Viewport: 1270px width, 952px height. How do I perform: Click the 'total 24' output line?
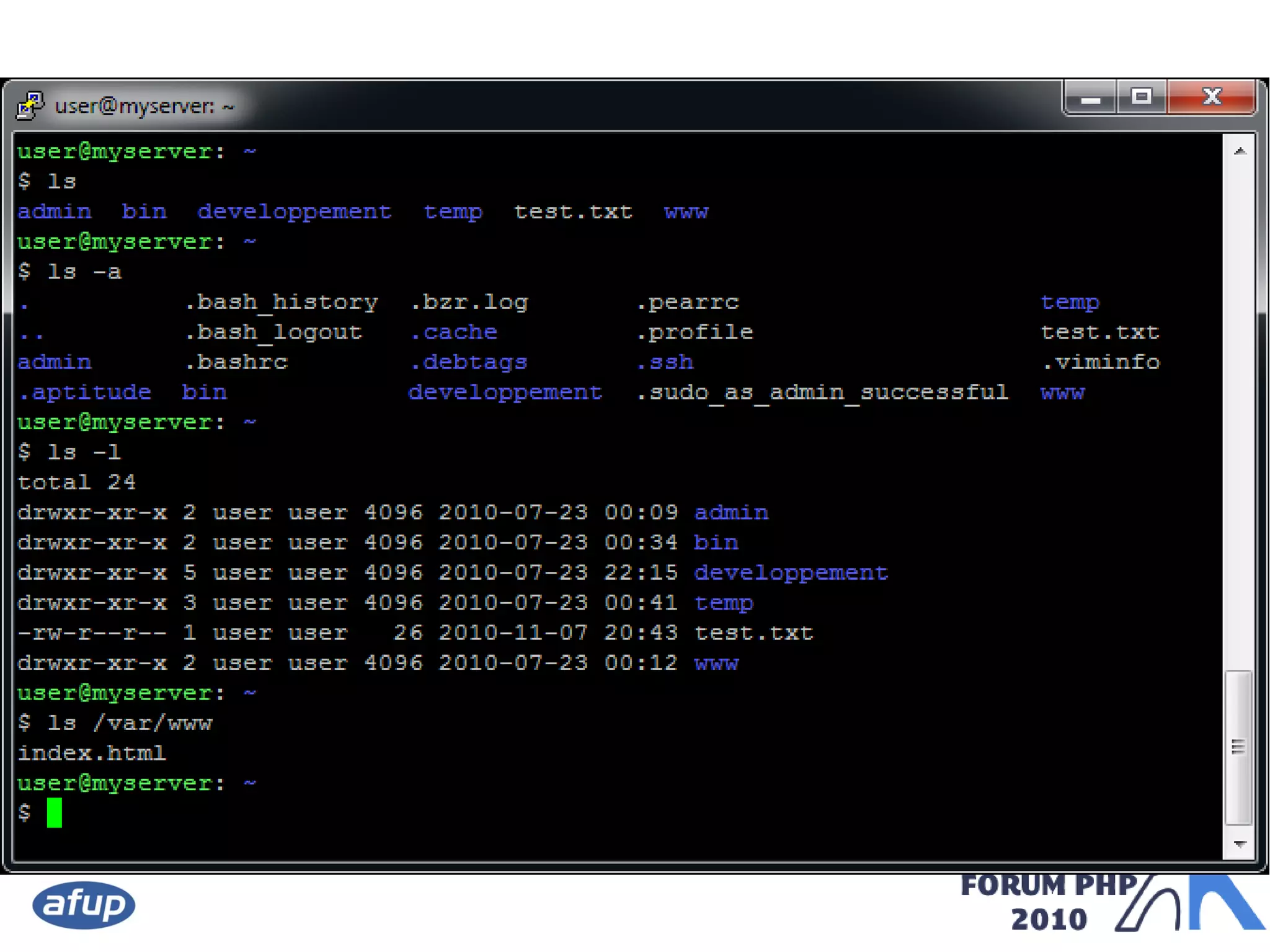tap(77, 483)
